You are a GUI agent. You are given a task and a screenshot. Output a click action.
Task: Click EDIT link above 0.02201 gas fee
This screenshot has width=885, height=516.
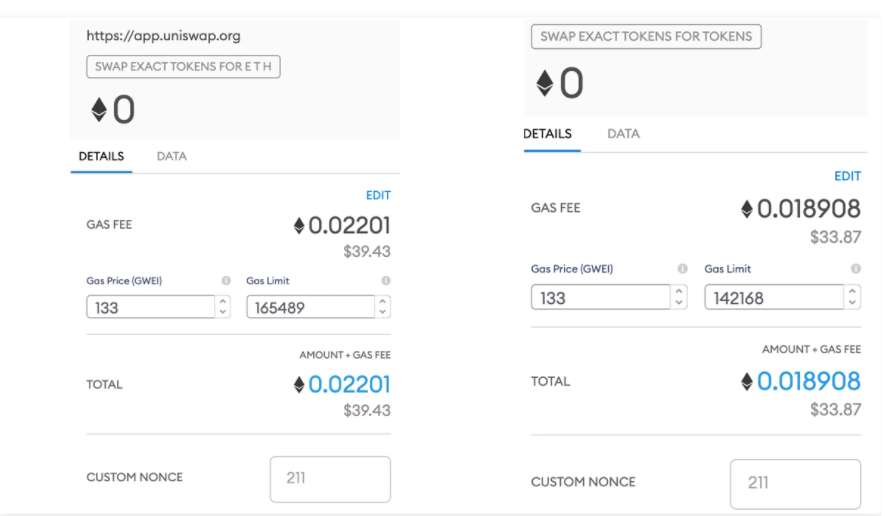pyautogui.click(x=378, y=195)
